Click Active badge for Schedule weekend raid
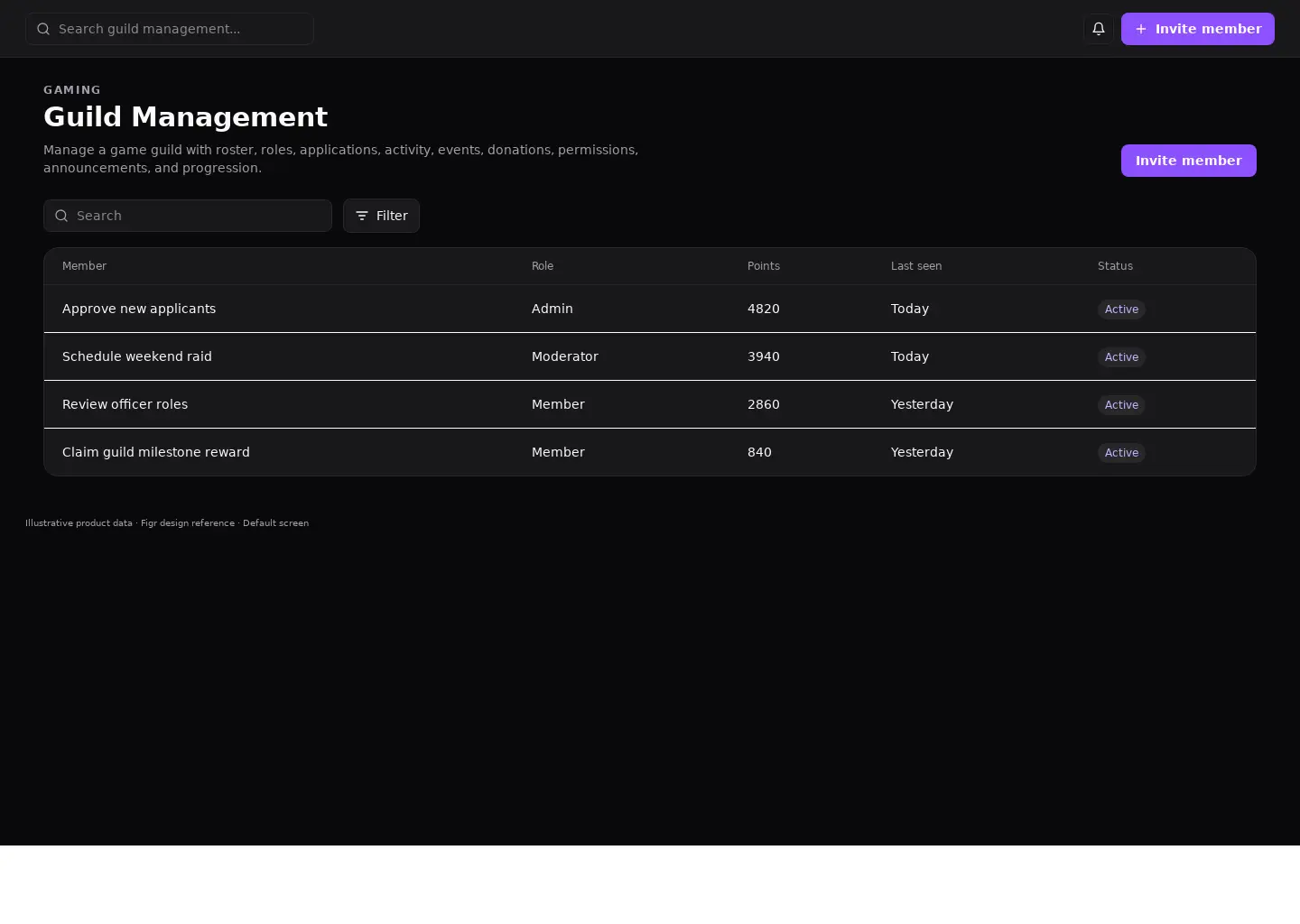1300x924 pixels. (1121, 357)
